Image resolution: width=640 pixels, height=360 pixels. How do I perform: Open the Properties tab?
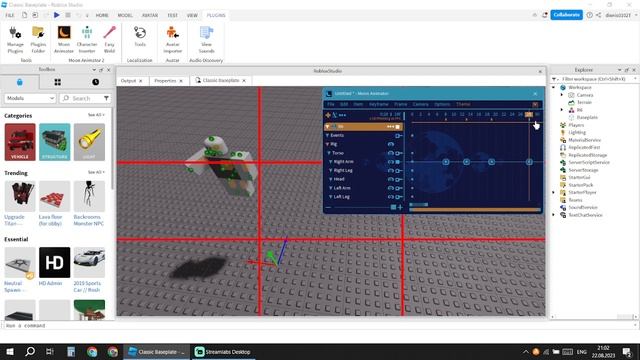pyautogui.click(x=165, y=81)
